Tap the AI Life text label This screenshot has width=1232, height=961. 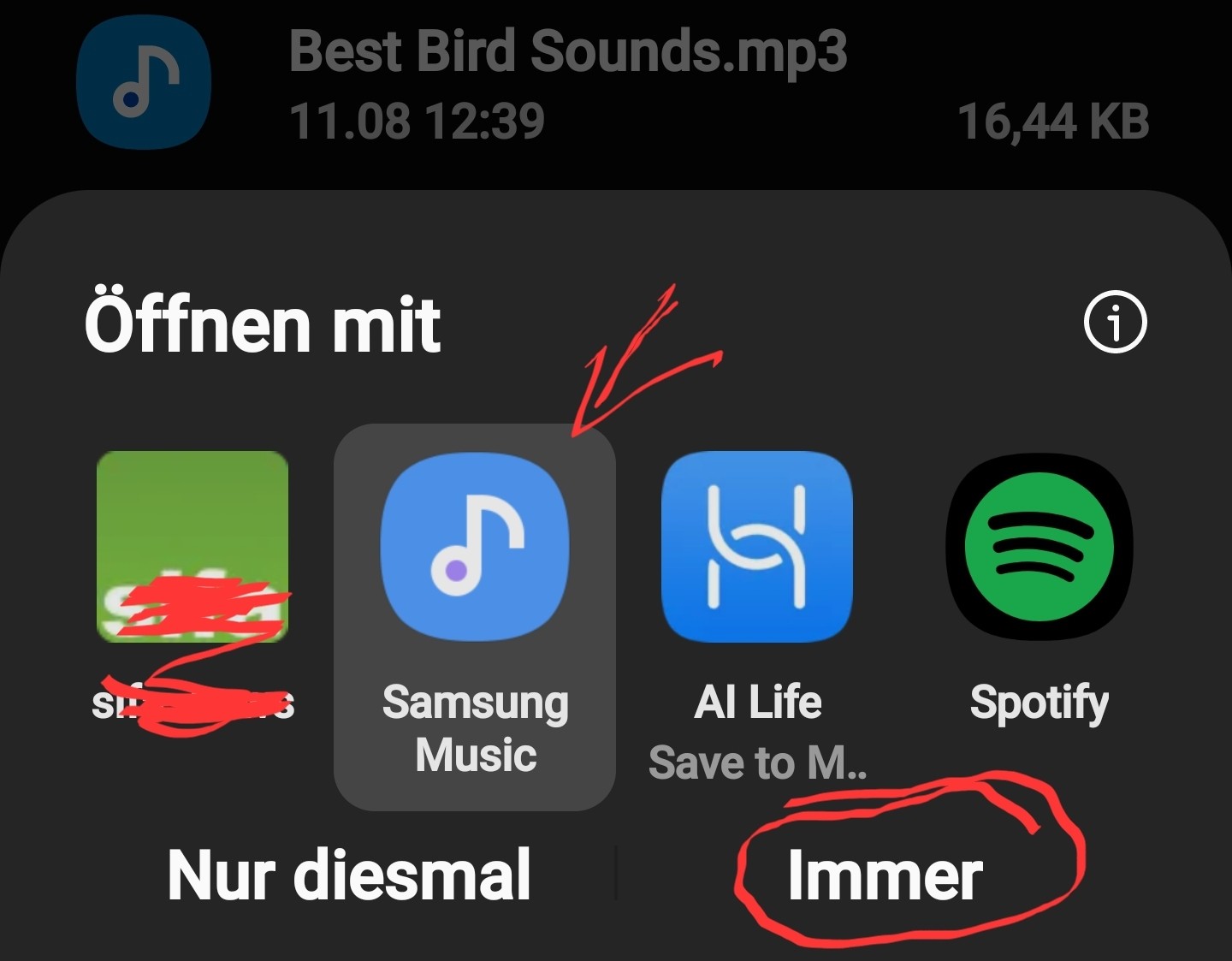[758, 703]
